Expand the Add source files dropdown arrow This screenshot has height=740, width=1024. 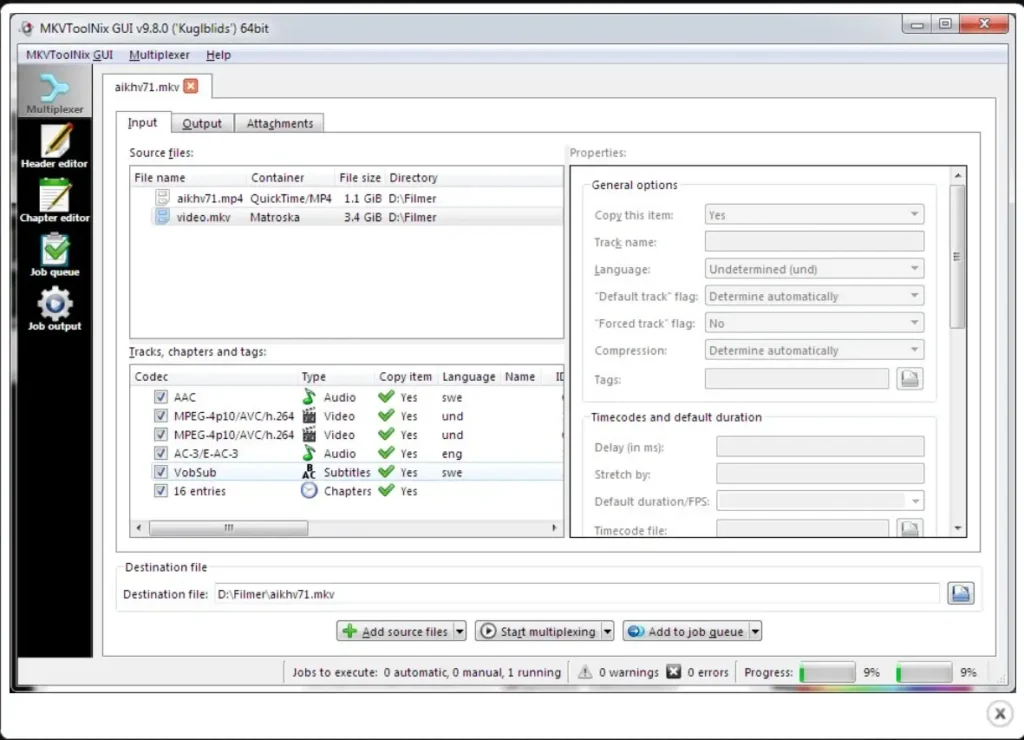pos(458,631)
